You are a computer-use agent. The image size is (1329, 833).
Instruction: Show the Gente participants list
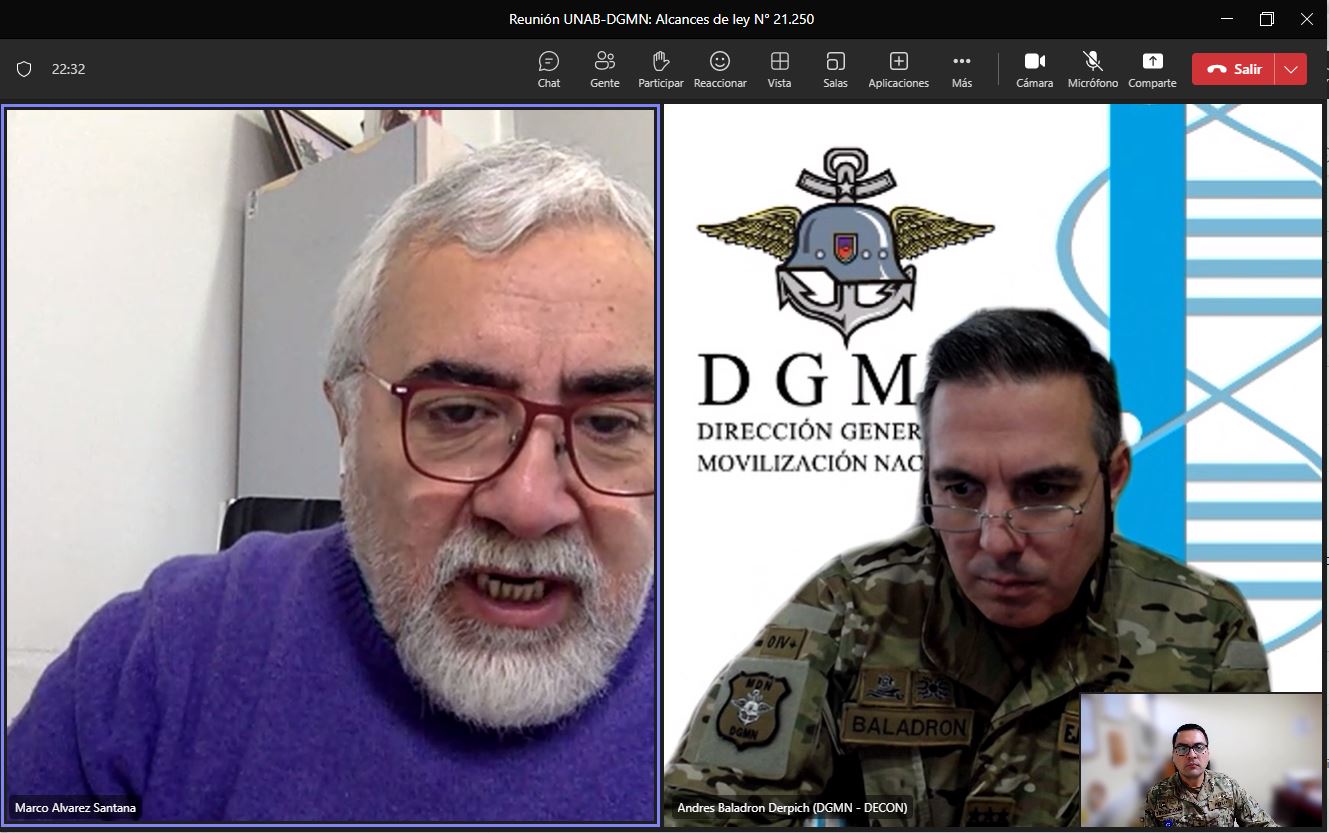[x=604, y=69]
